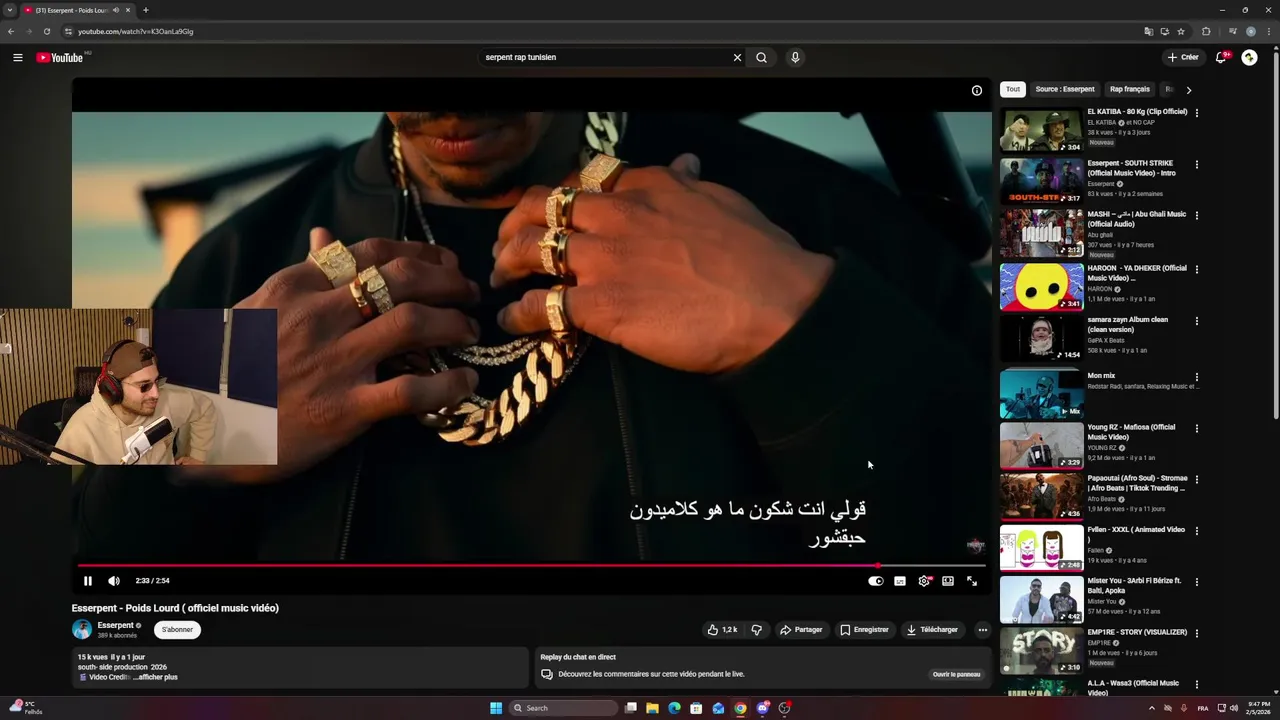Seek on the red video progress bar
This screenshot has height=720, width=1280.
click(x=531, y=566)
